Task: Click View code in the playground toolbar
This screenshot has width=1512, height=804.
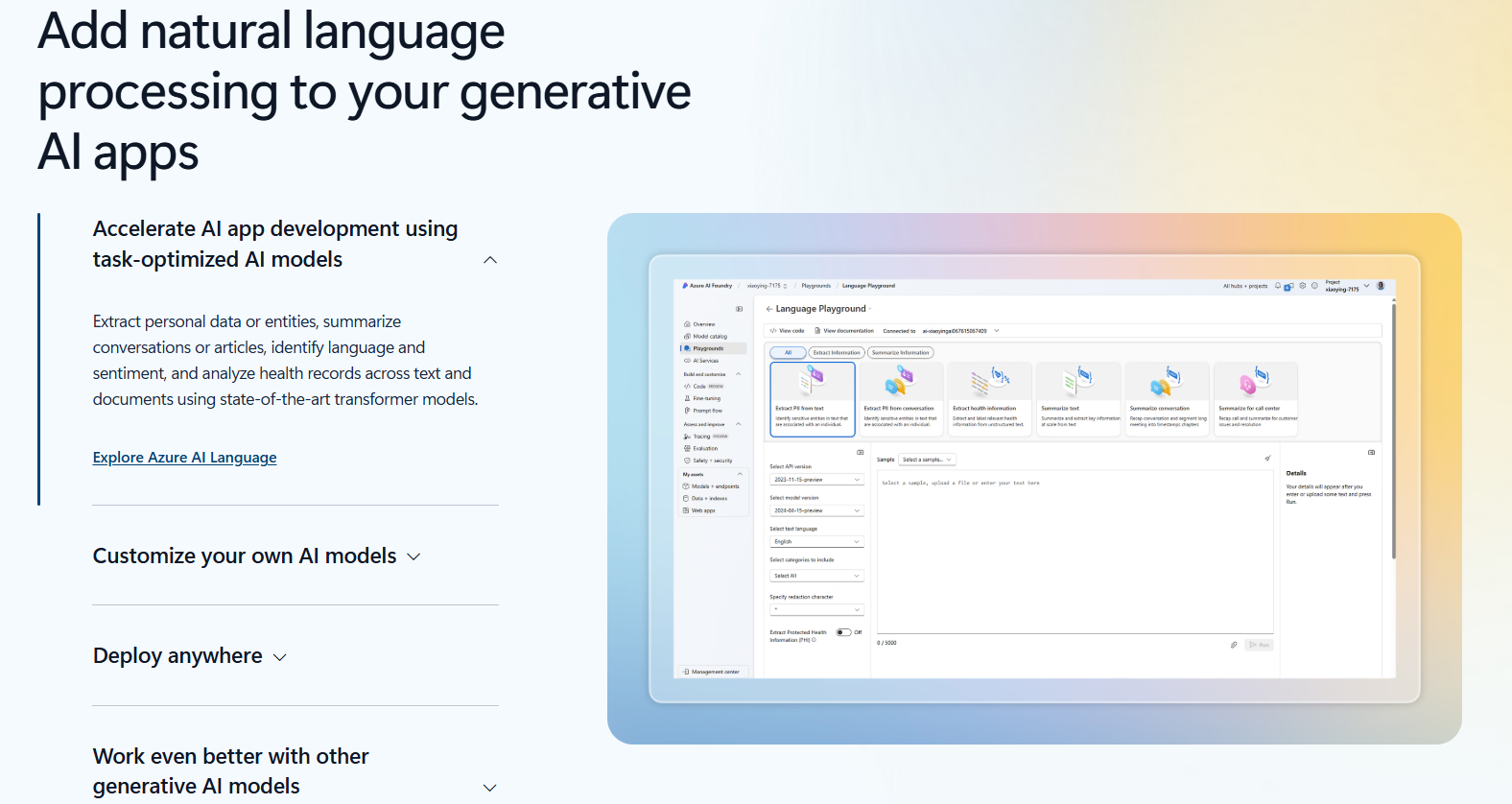Action: (x=788, y=331)
